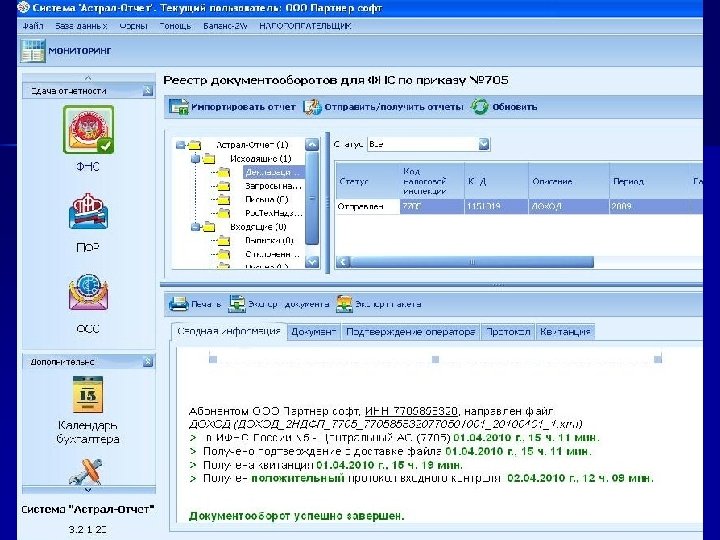Click the tree scrollbar up arrow

click(x=312, y=145)
